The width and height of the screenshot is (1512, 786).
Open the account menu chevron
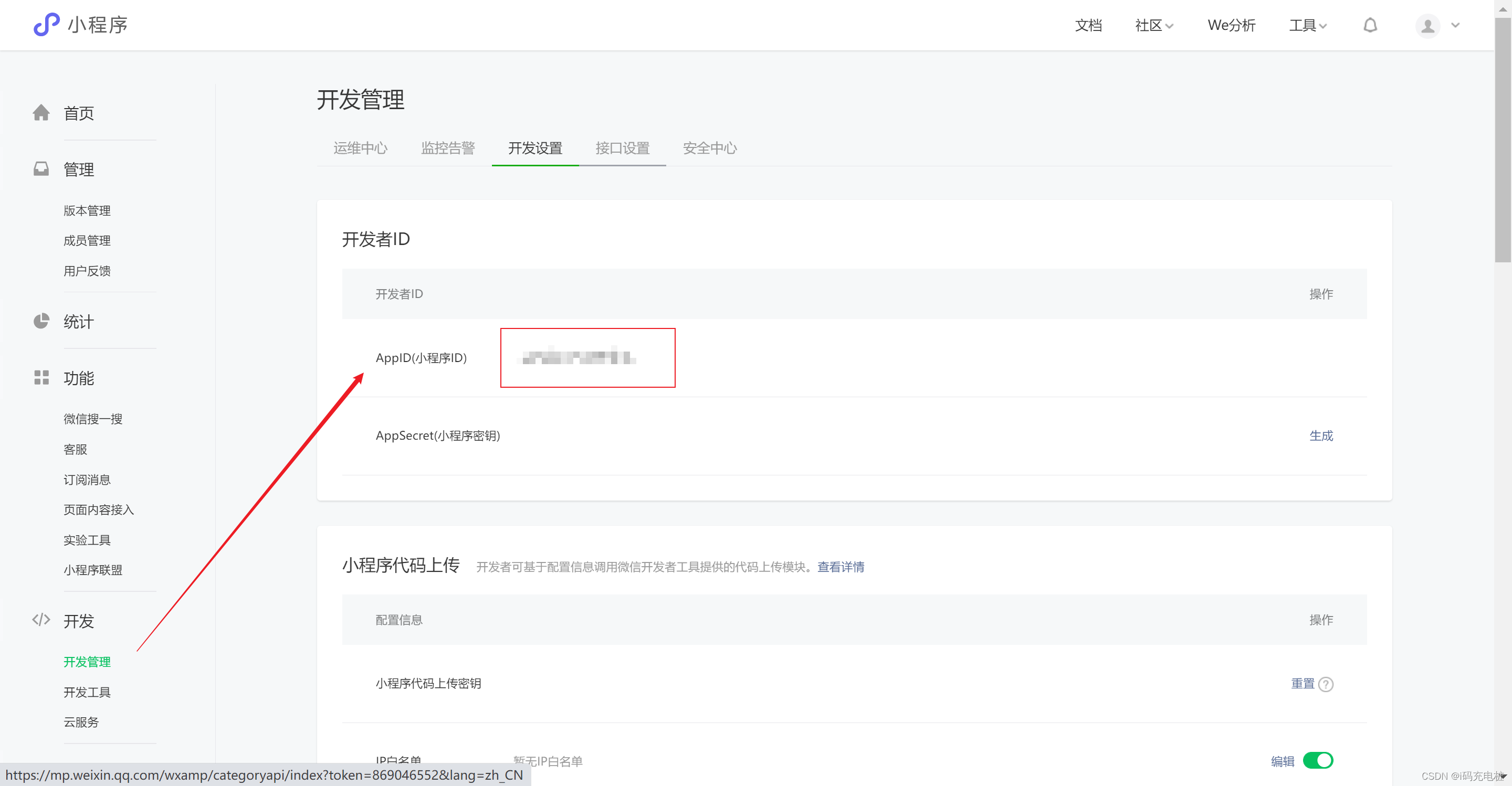(1455, 25)
